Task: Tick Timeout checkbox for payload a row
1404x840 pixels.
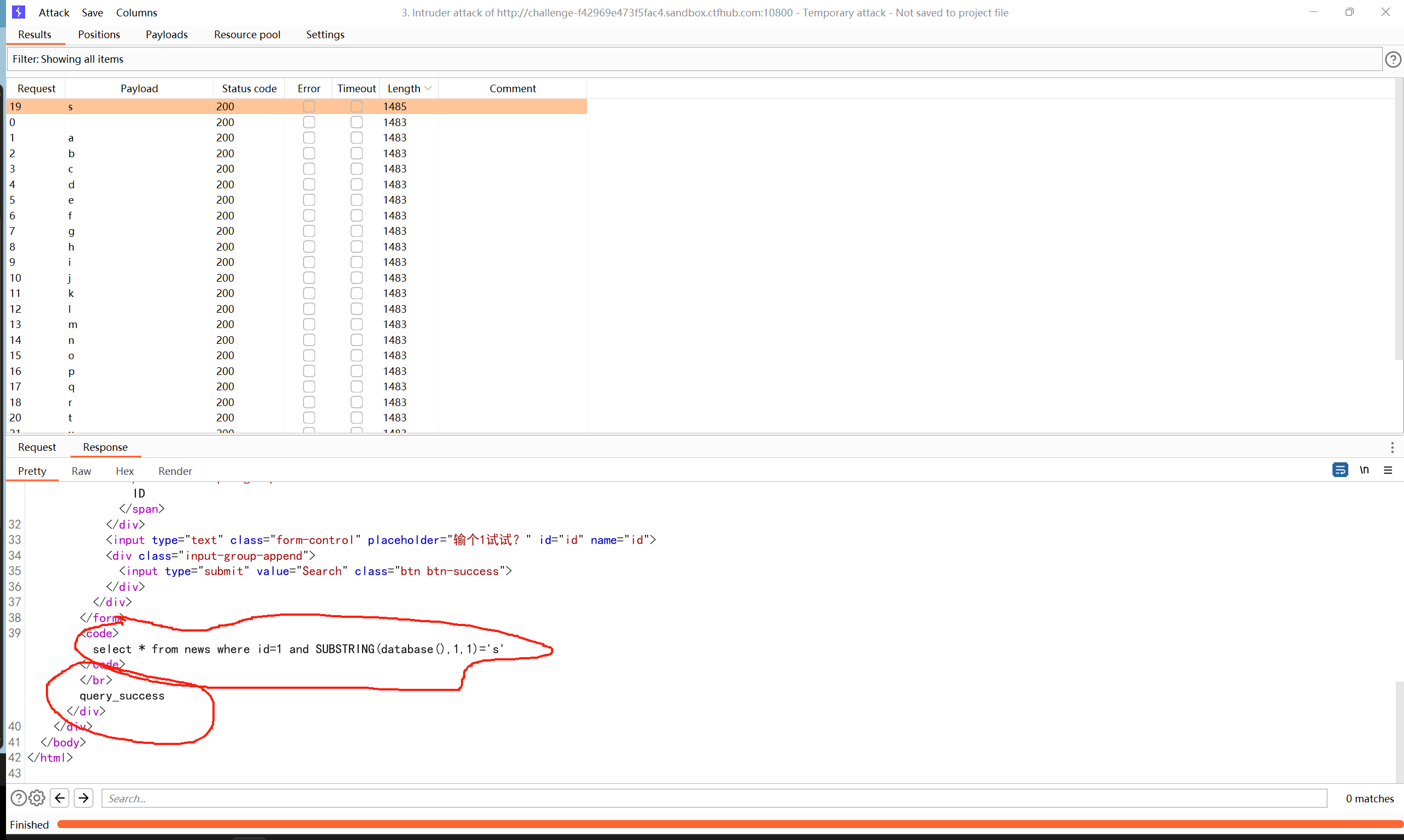Action: click(356, 138)
